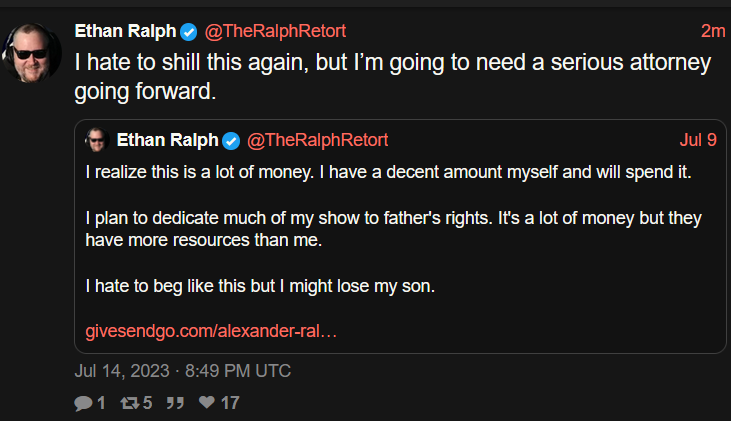Click the "2m" timestamp of the main tweet
The height and width of the screenshot is (421, 731).
point(712,31)
